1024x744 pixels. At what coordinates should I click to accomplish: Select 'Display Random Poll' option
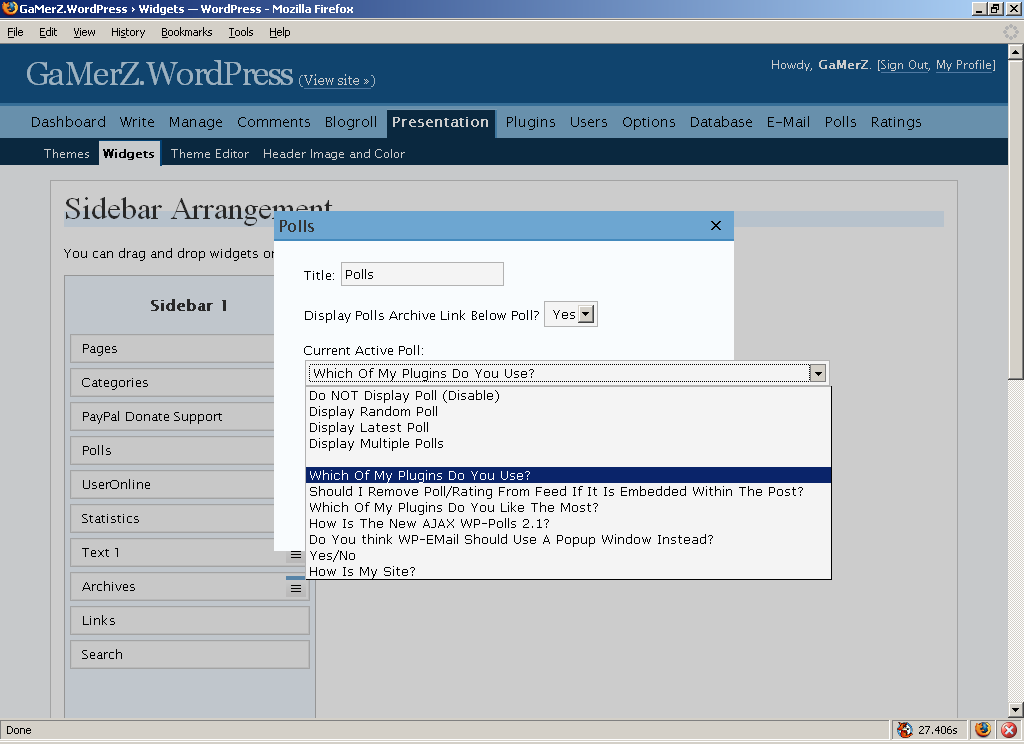(x=373, y=412)
